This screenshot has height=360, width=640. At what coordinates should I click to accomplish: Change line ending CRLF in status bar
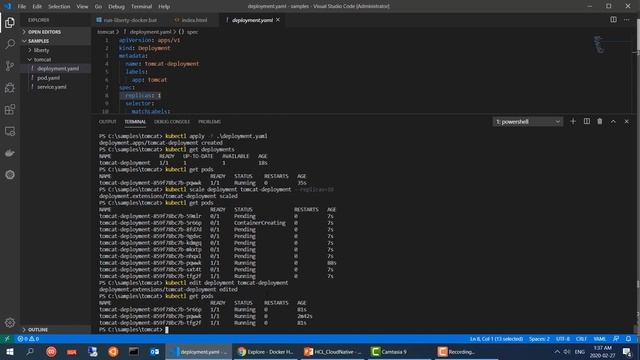click(x=581, y=339)
